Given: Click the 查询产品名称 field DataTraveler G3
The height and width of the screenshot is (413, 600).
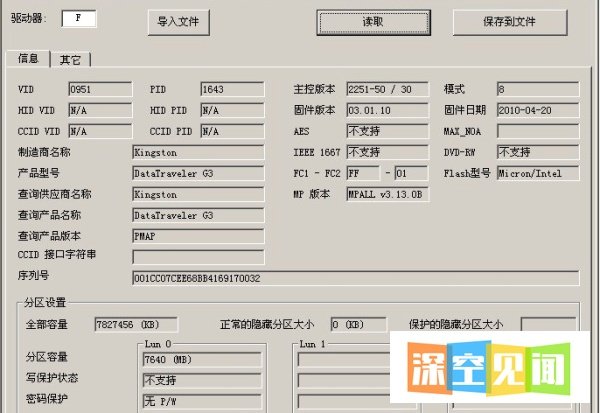Looking at the screenshot, I should [x=198, y=215].
